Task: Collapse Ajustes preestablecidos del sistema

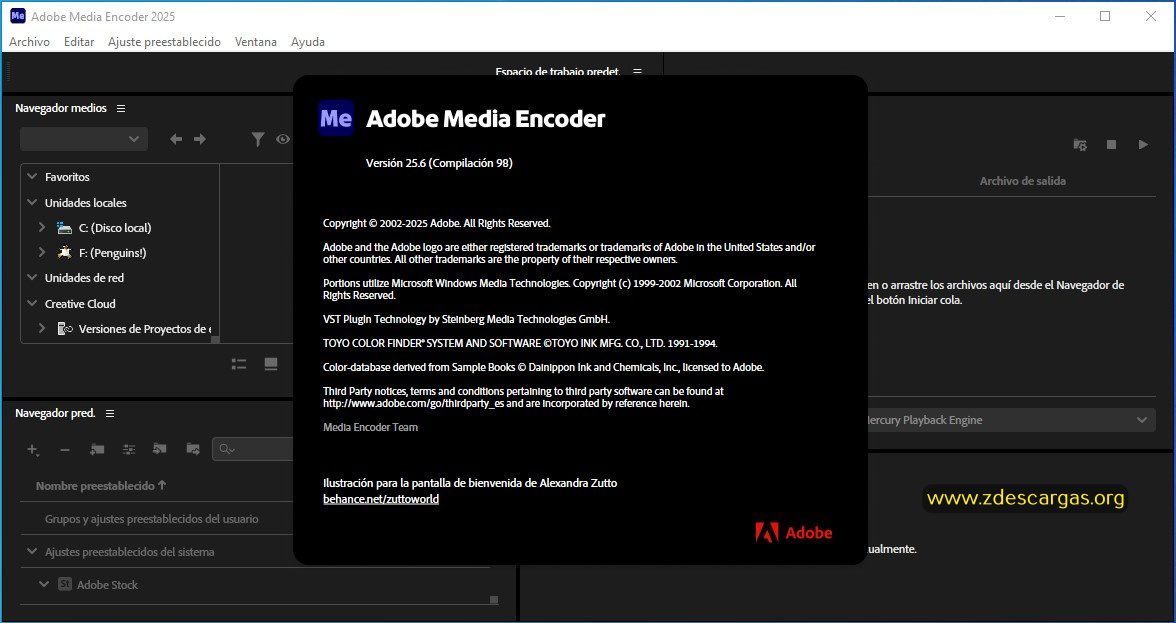Action: pos(32,552)
